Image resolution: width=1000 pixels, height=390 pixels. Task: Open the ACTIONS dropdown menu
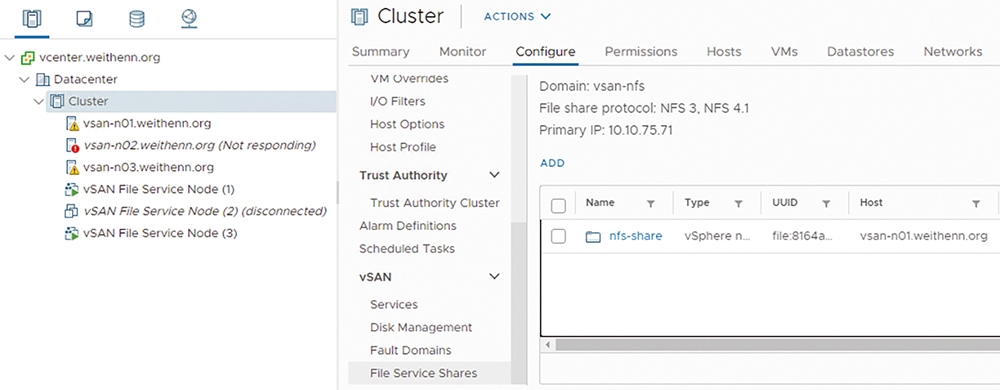[x=517, y=17]
